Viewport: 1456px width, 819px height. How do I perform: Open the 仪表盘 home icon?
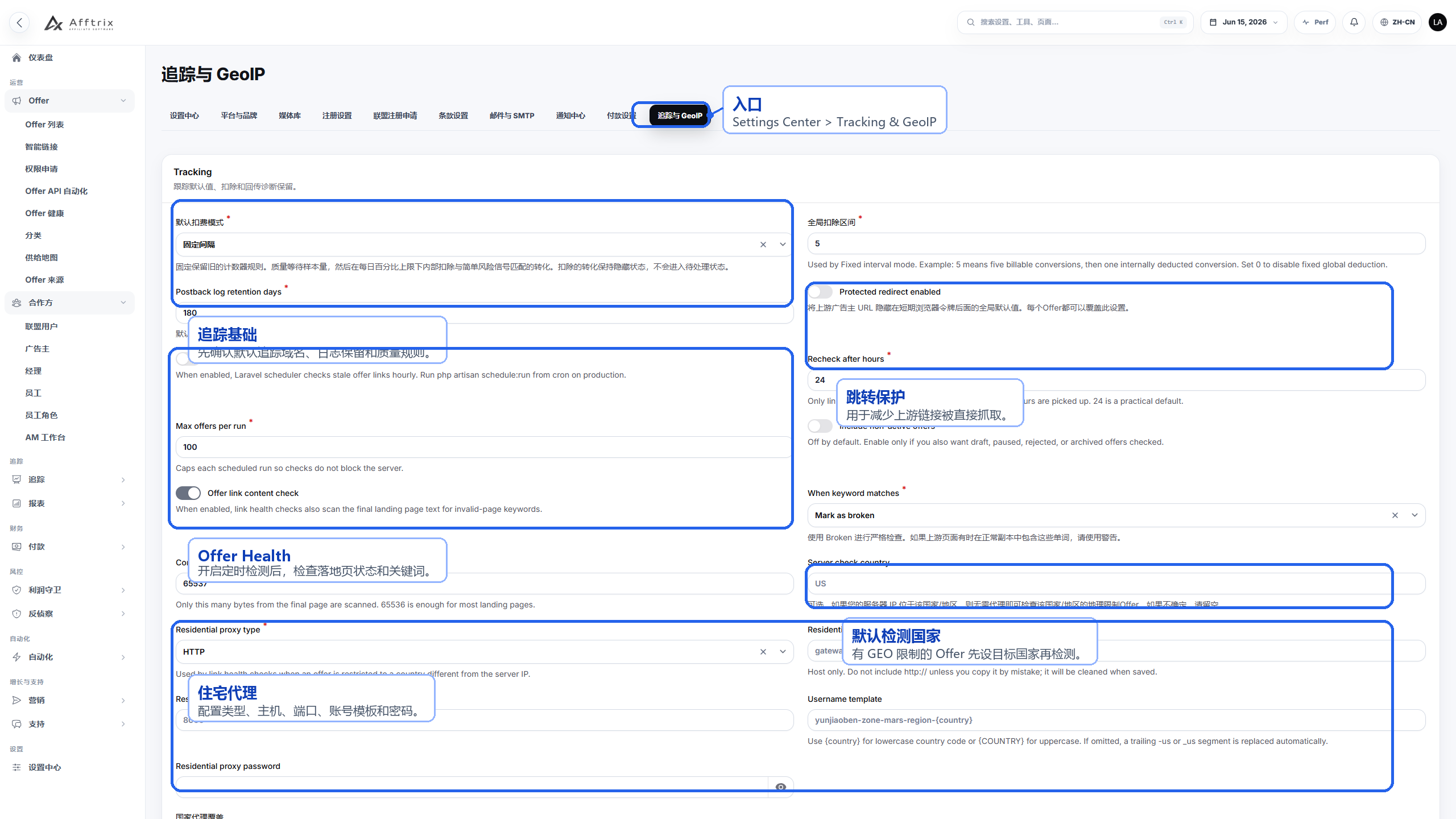tap(16, 57)
